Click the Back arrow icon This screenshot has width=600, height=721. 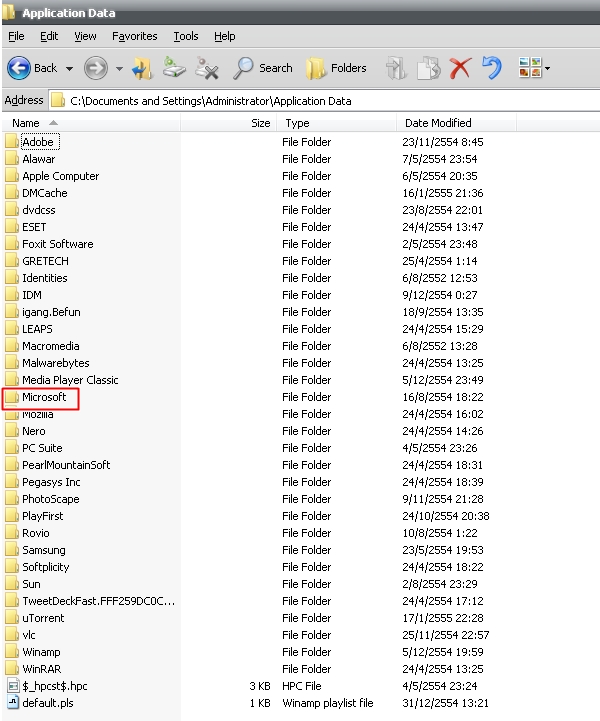coord(19,68)
